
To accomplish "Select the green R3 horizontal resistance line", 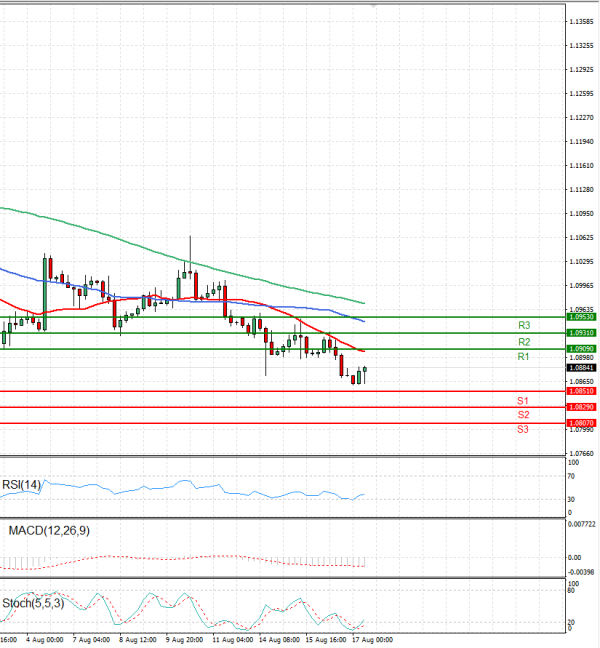I will (x=283, y=317).
